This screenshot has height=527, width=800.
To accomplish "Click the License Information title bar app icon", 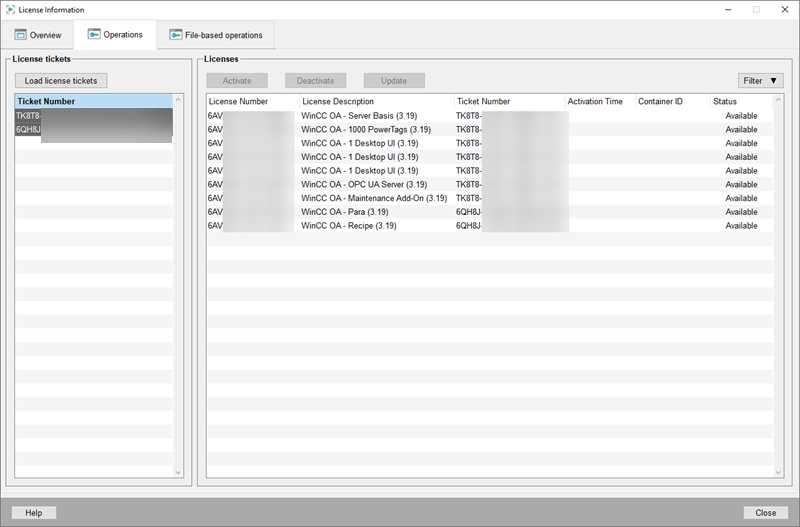I will point(10,9).
